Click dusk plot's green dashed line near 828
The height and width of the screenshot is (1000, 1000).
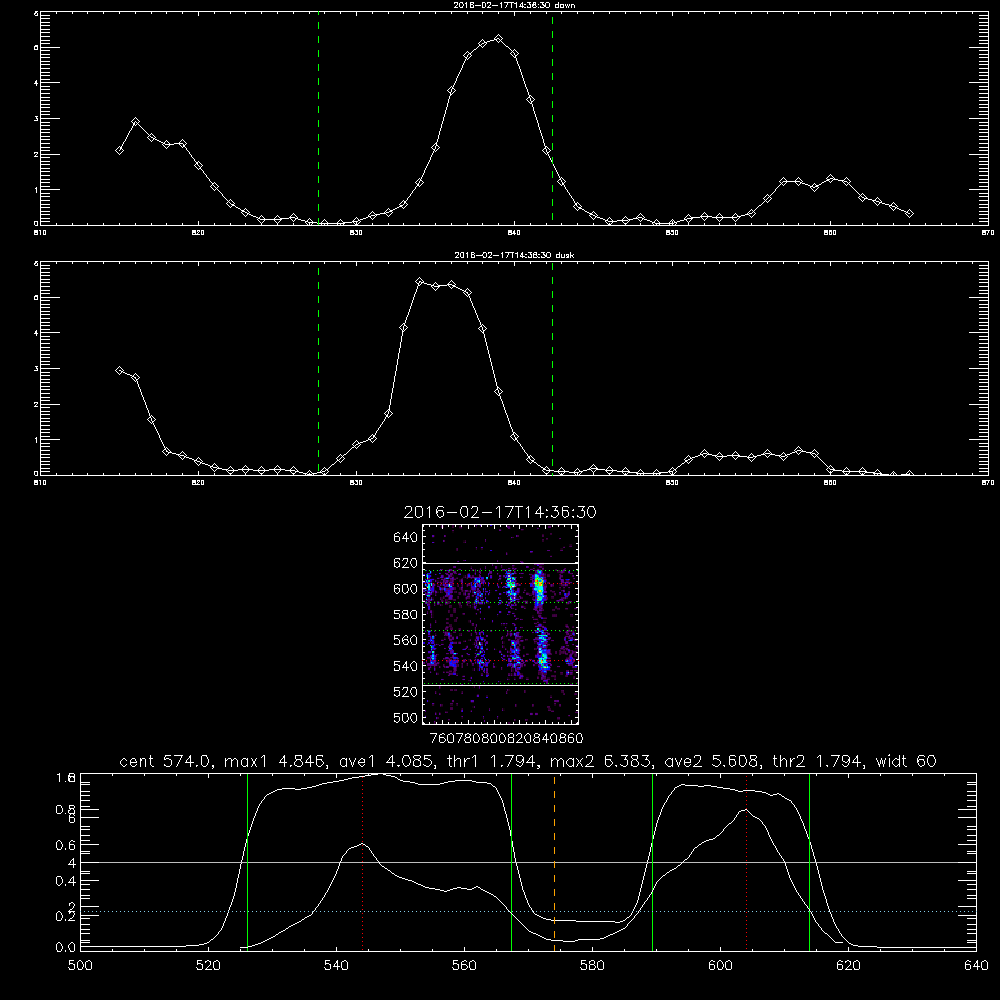pos(318,369)
